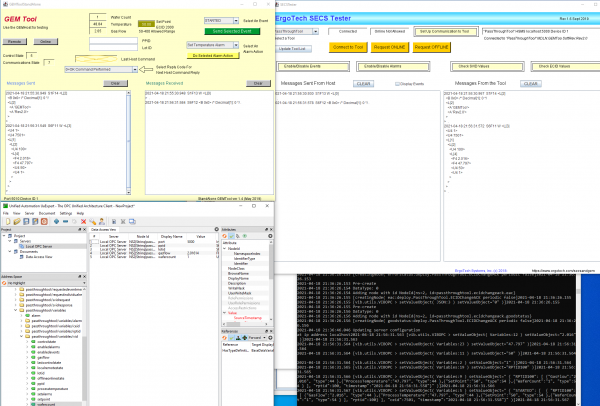Click the Online button in GEM Tool
This screenshot has height=406, width=600.
[x=46, y=41]
